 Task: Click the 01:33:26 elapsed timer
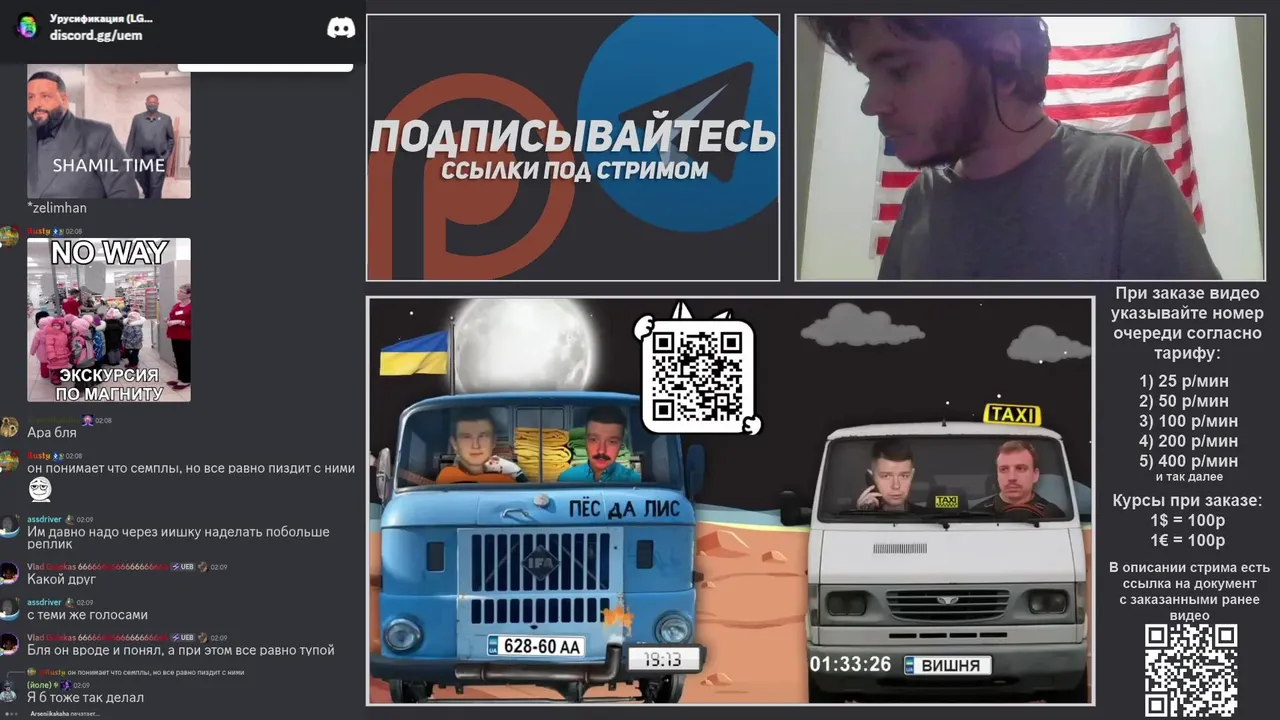tap(850, 664)
